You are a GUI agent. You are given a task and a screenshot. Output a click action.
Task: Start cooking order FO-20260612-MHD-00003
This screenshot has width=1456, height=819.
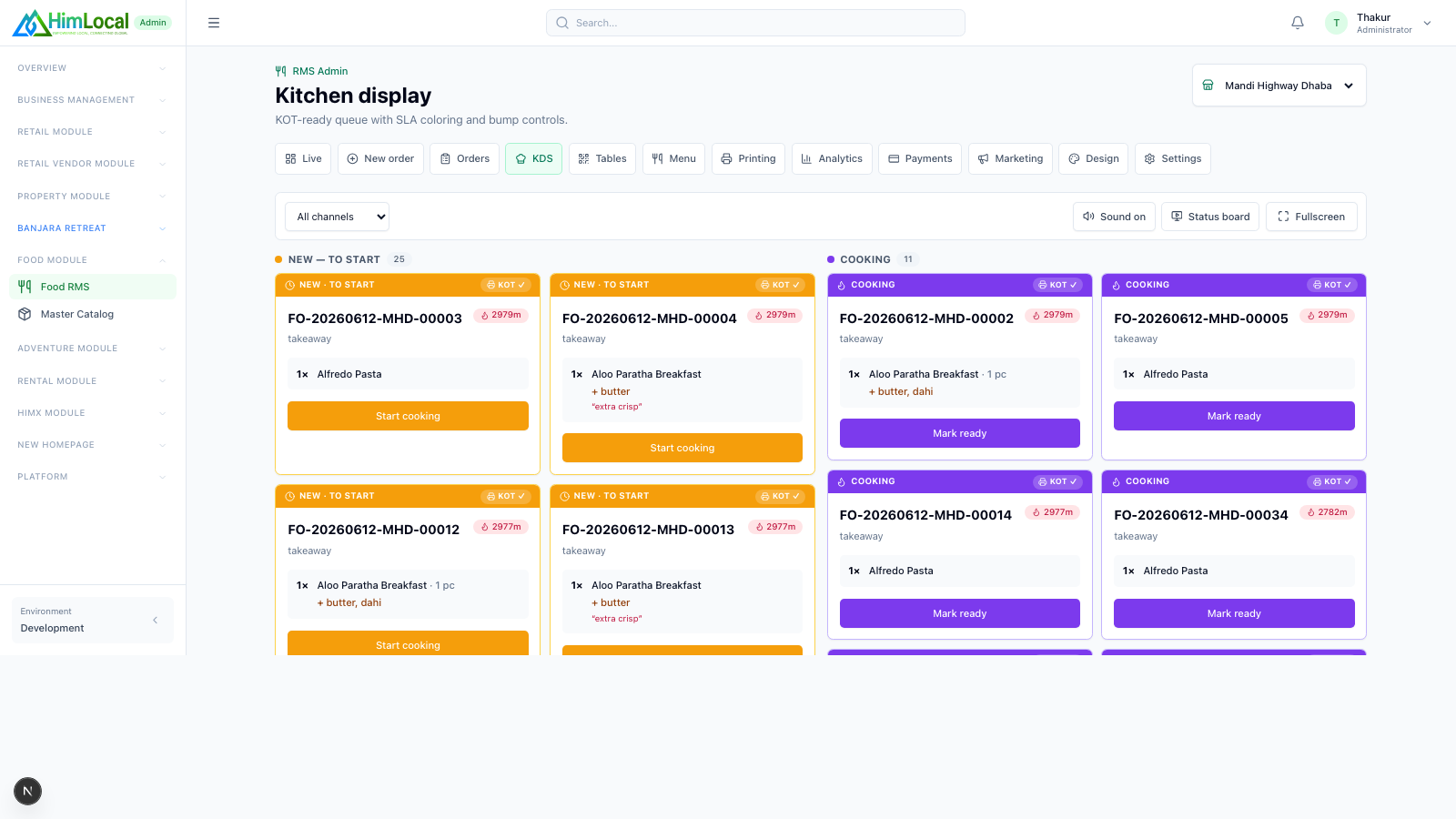pos(408,416)
